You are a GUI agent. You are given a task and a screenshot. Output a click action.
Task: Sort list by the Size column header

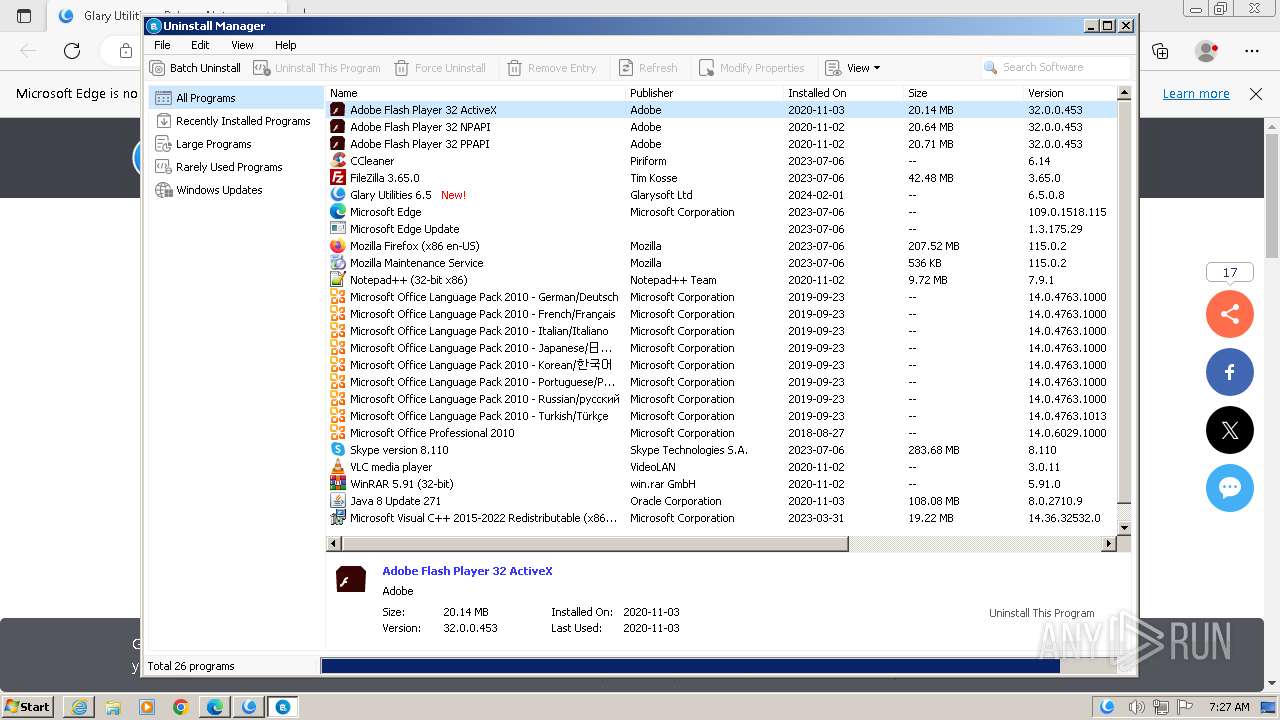tap(964, 93)
